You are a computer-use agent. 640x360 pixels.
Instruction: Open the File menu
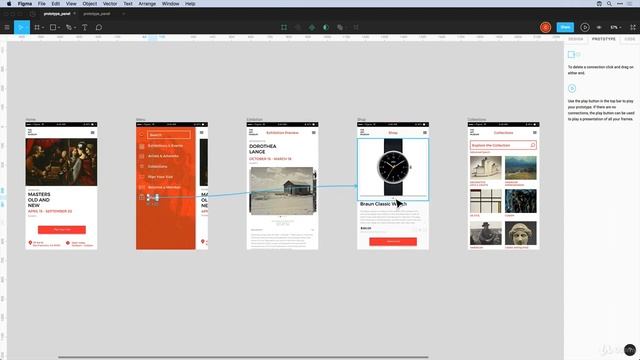(42, 4)
